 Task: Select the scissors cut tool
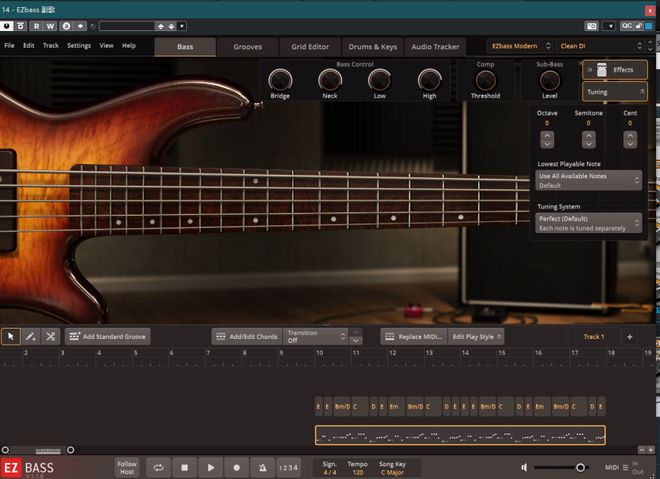50,337
